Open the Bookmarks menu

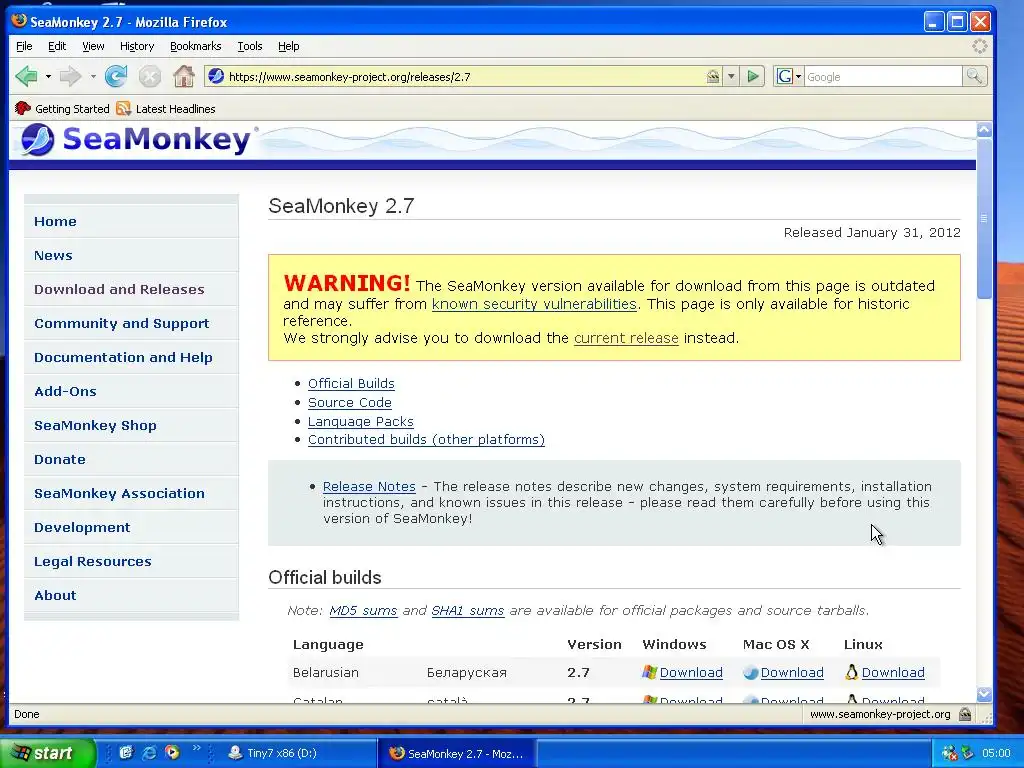click(195, 46)
